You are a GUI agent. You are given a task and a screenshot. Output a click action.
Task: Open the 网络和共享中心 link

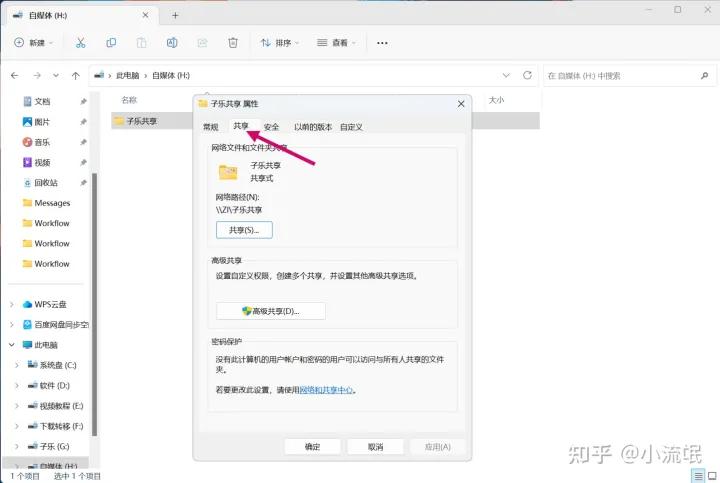(326, 390)
